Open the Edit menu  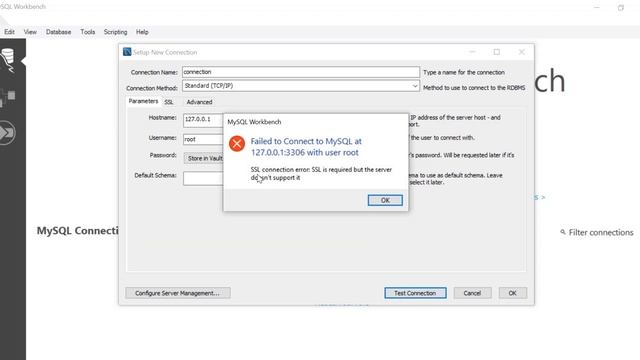pos(9,32)
